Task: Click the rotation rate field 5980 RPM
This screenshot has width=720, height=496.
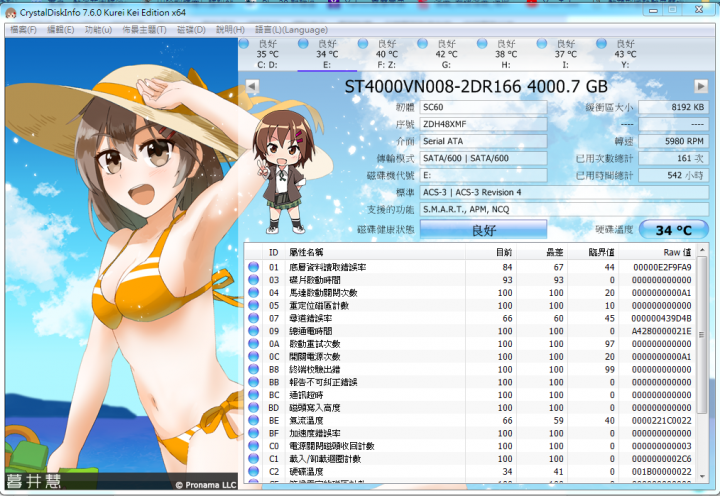Action: pyautogui.click(x=673, y=141)
